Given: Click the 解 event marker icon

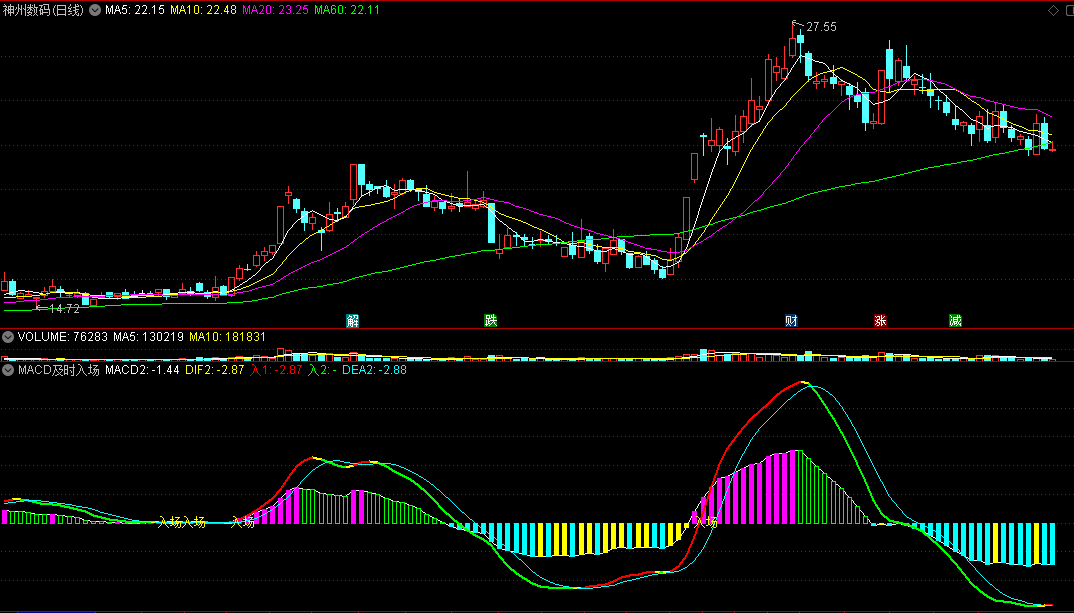Looking at the screenshot, I should tap(353, 321).
